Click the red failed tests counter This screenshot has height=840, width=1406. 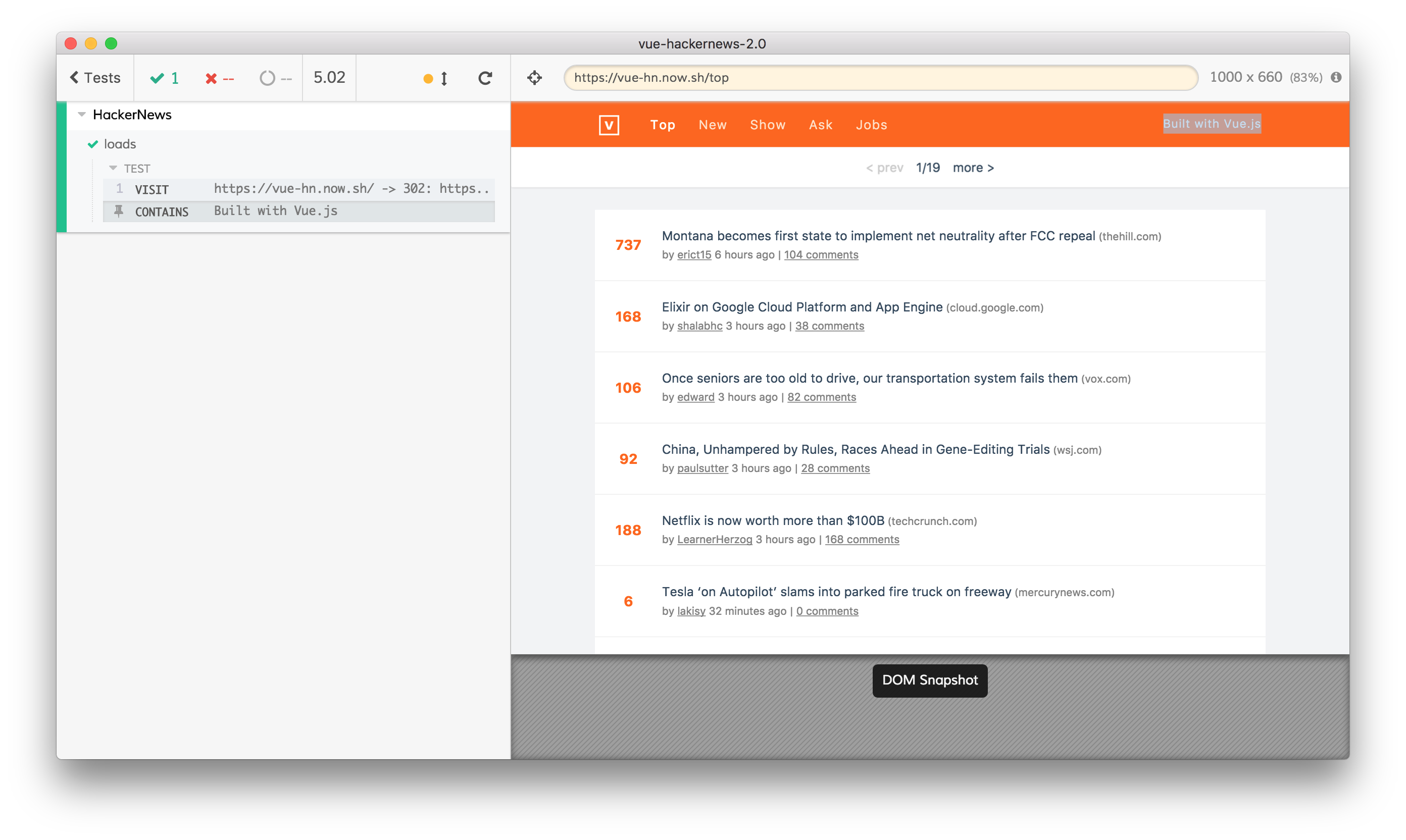219,78
